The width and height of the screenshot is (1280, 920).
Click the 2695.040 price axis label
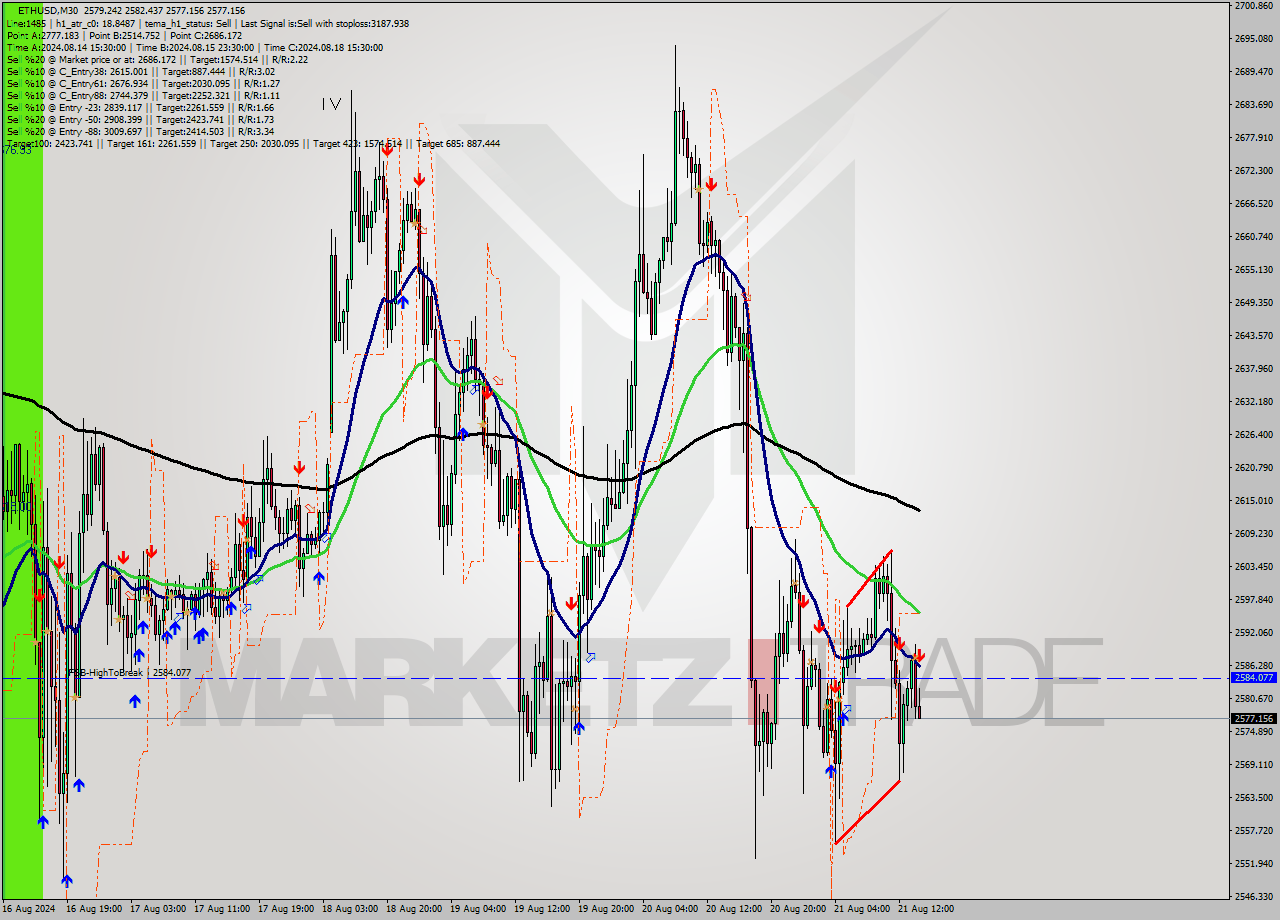coord(1254,39)
